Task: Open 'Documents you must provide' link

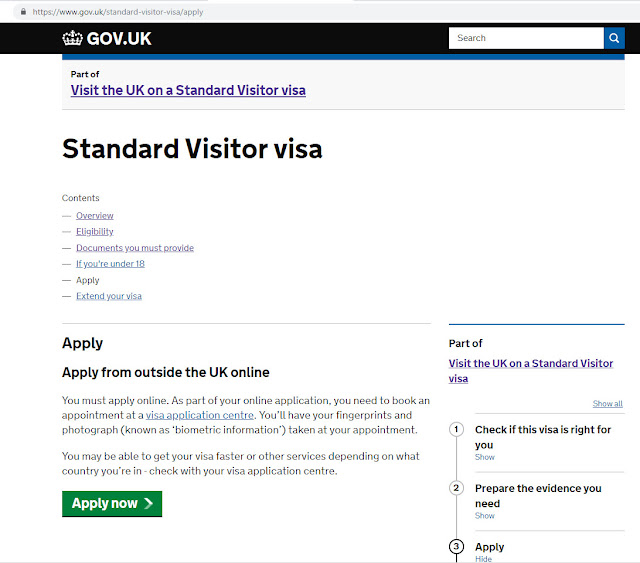Action: pyautogui.click(x=135, y=248)
